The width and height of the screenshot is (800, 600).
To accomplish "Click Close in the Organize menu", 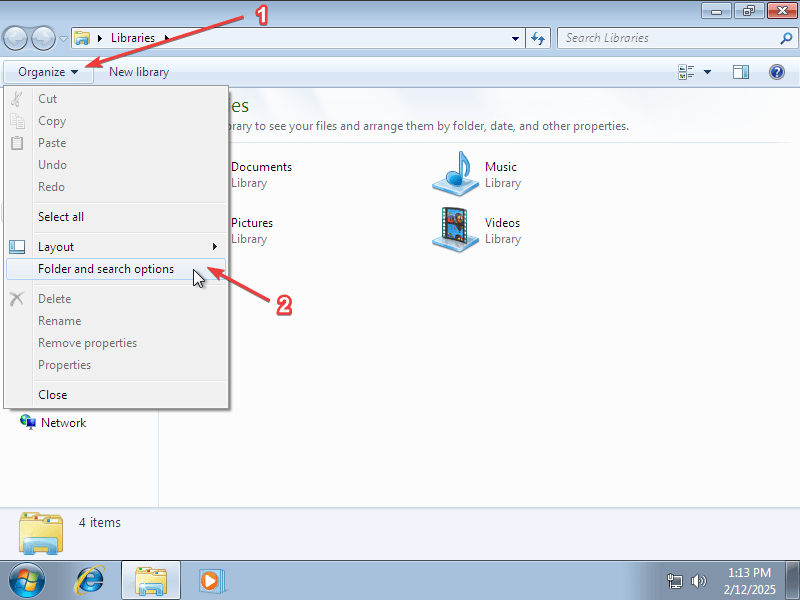I will [53, 395].
